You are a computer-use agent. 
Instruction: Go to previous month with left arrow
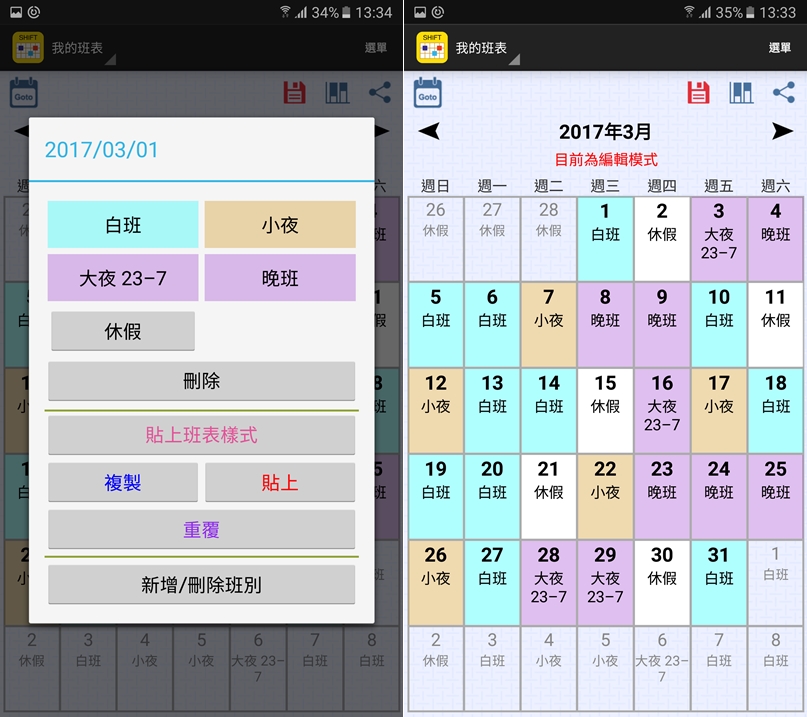tap(429, 131)
